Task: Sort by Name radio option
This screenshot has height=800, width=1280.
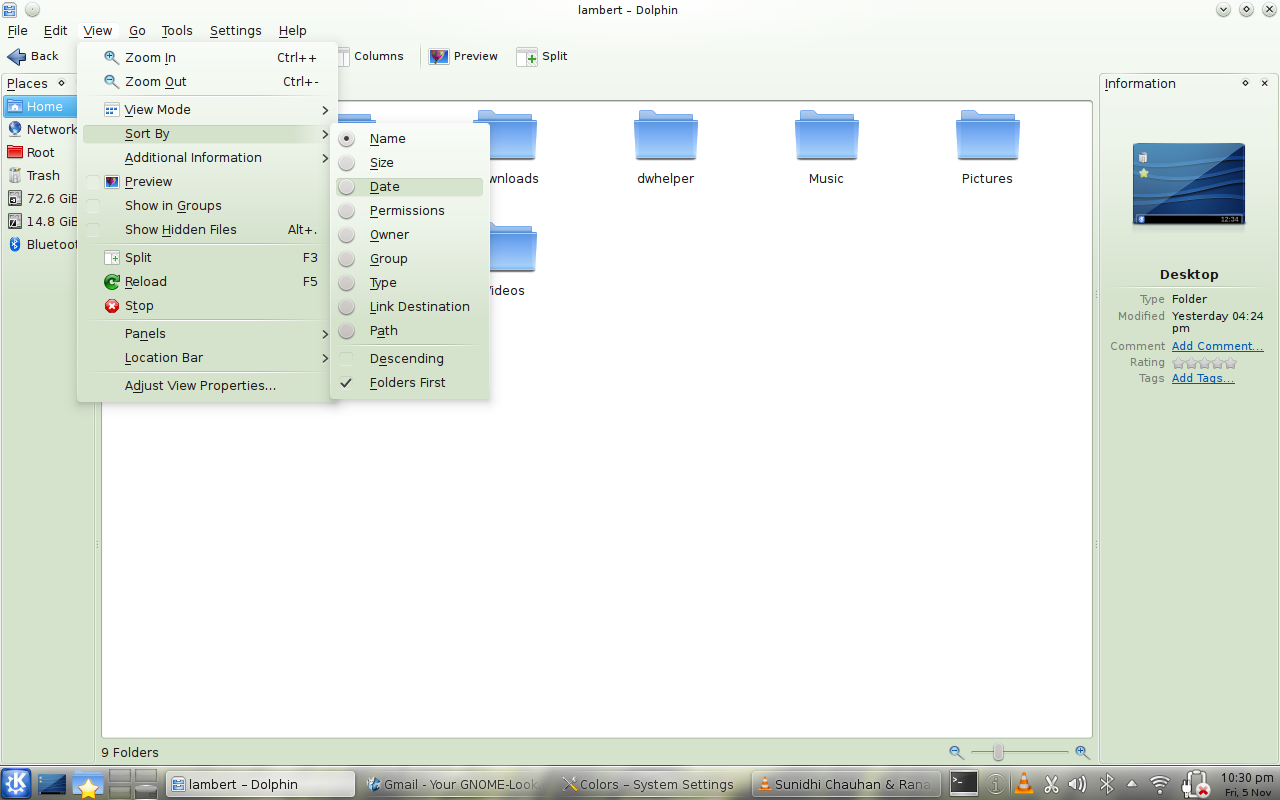Action: (x=410, y=139)
